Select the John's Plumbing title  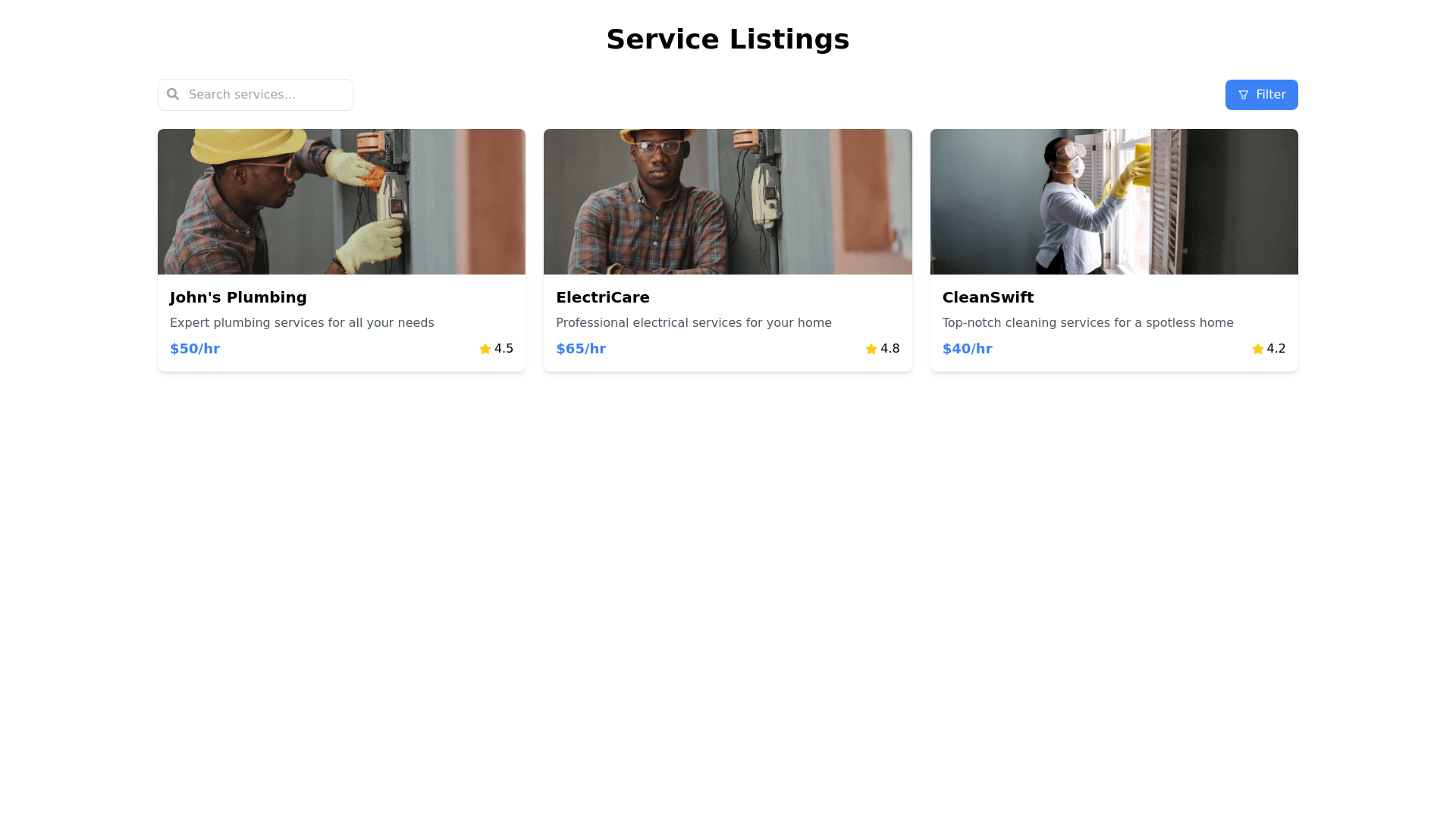click(x=238, y=297)
